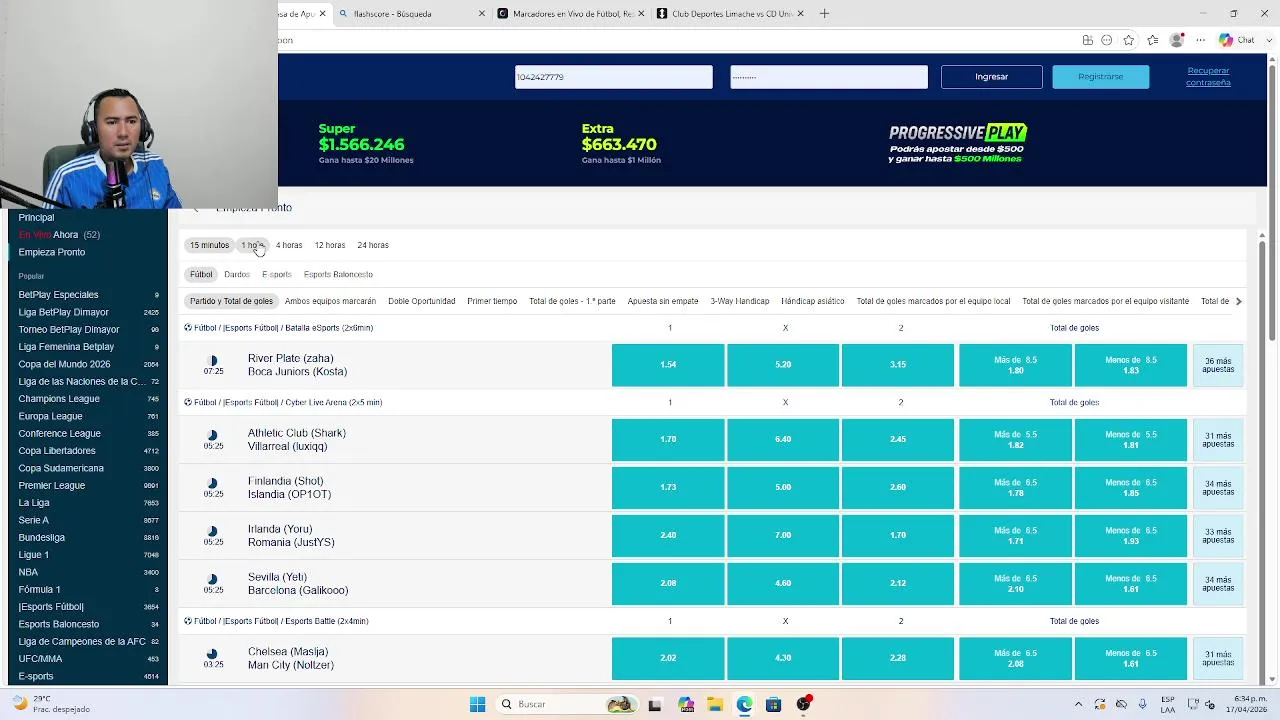Image resolution: width=1280 pixels, height=720 pixels.
Task: Open the Recuperar contraseña link
Action: [1208, 77]
